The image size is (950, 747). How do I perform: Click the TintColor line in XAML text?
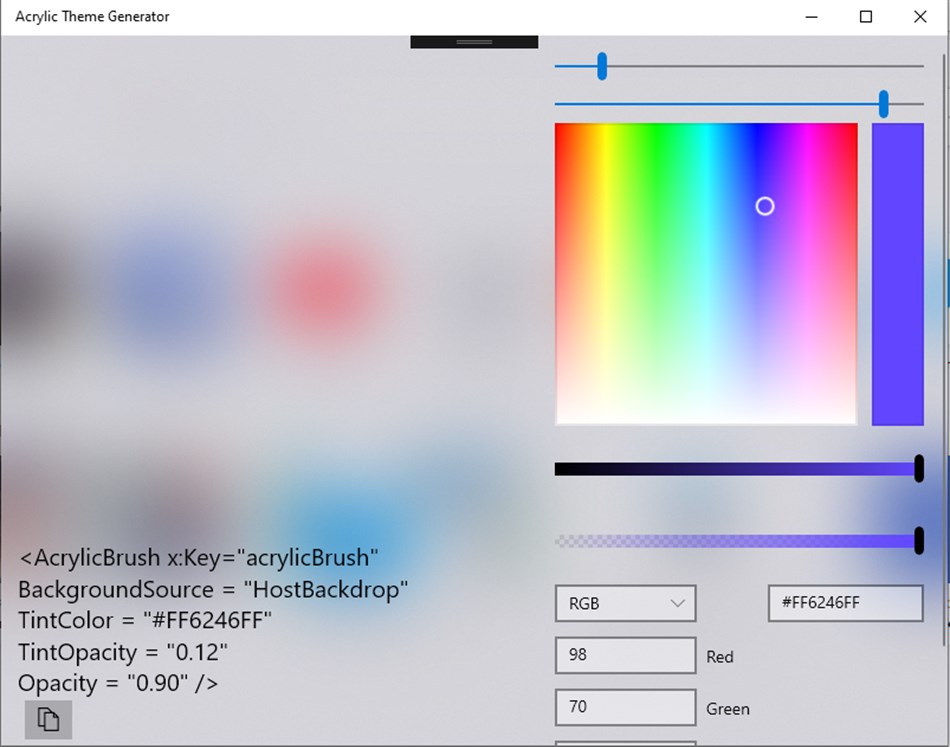pyautogui.click(x=145, y=620)
